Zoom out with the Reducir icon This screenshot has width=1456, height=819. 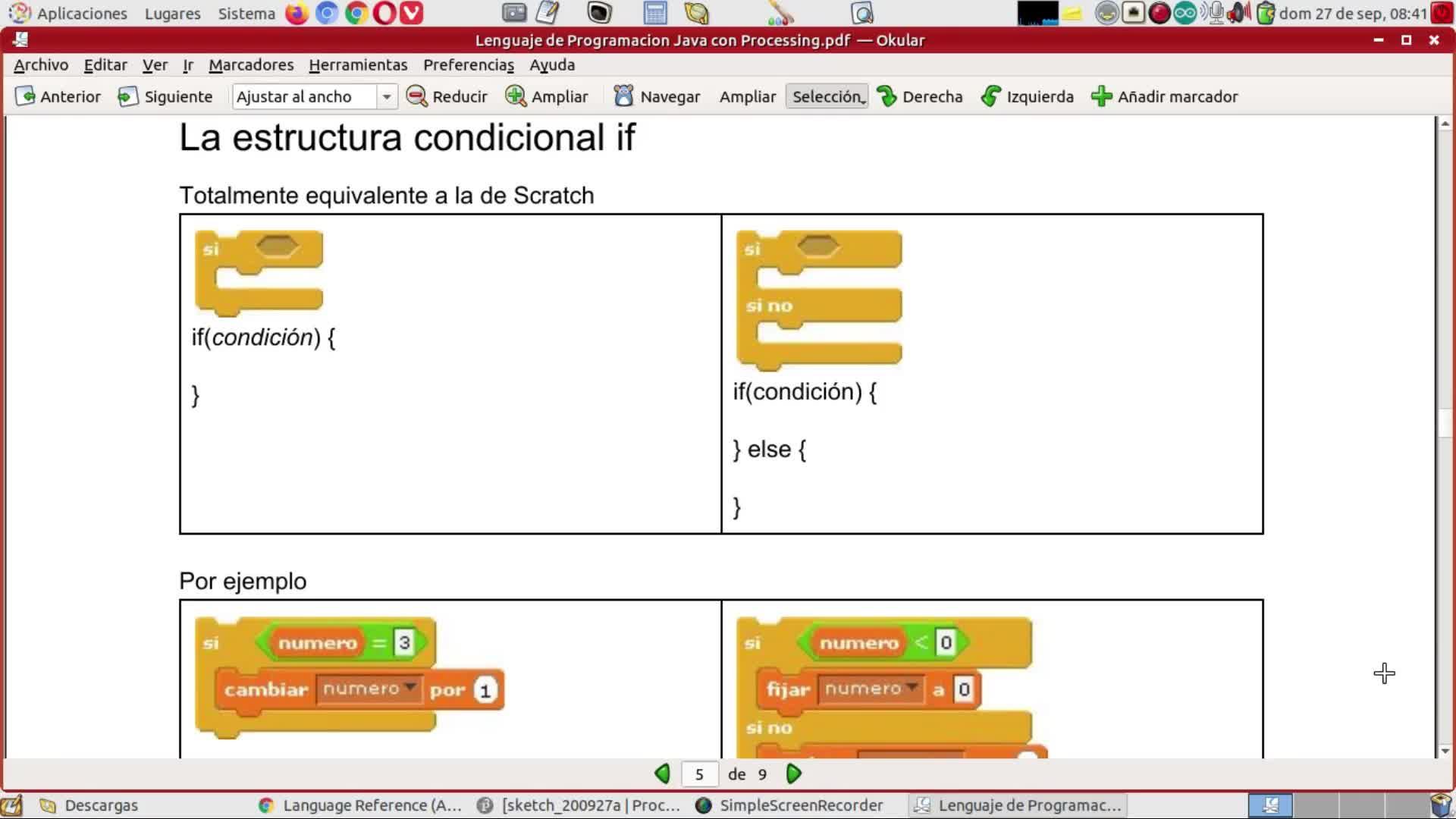click(x=416, y=96)
